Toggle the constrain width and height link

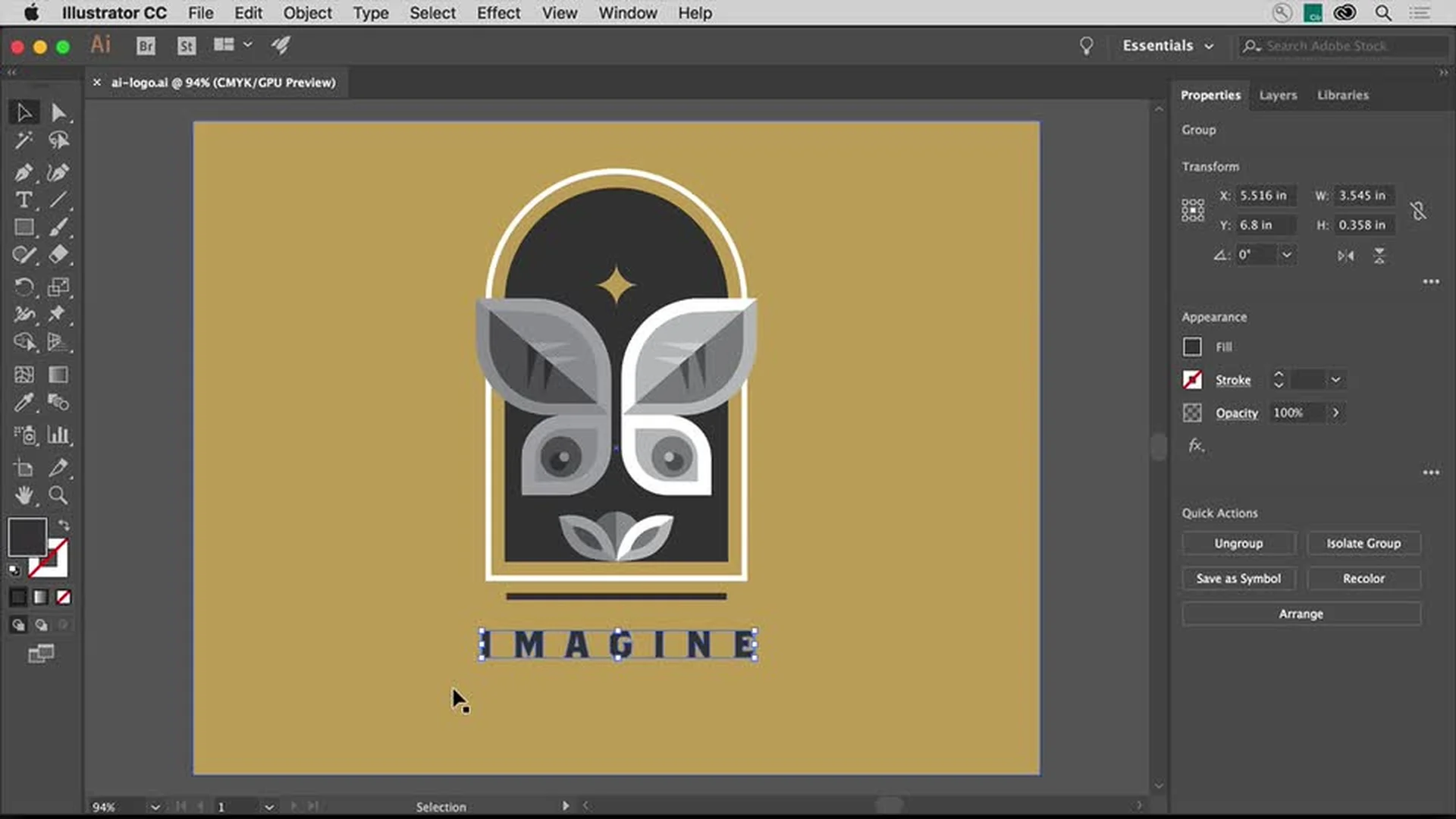point(1419,210)
